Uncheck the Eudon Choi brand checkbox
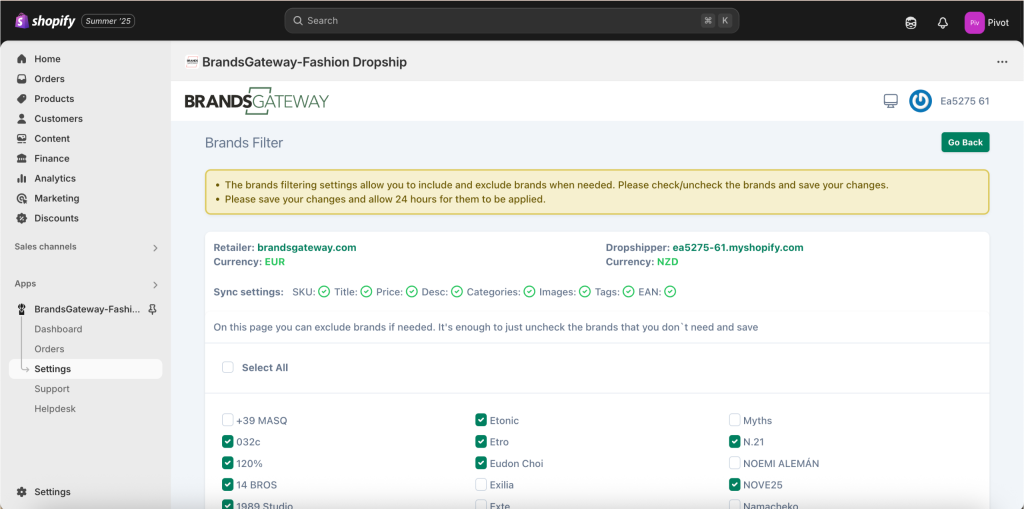The width and height of the screenshot is (1024, 509). pyautogui.click(x=481, y=463)
